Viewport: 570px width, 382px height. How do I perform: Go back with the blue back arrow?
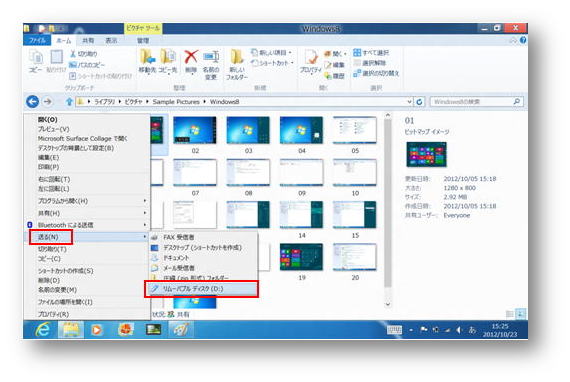coord(33,101)
